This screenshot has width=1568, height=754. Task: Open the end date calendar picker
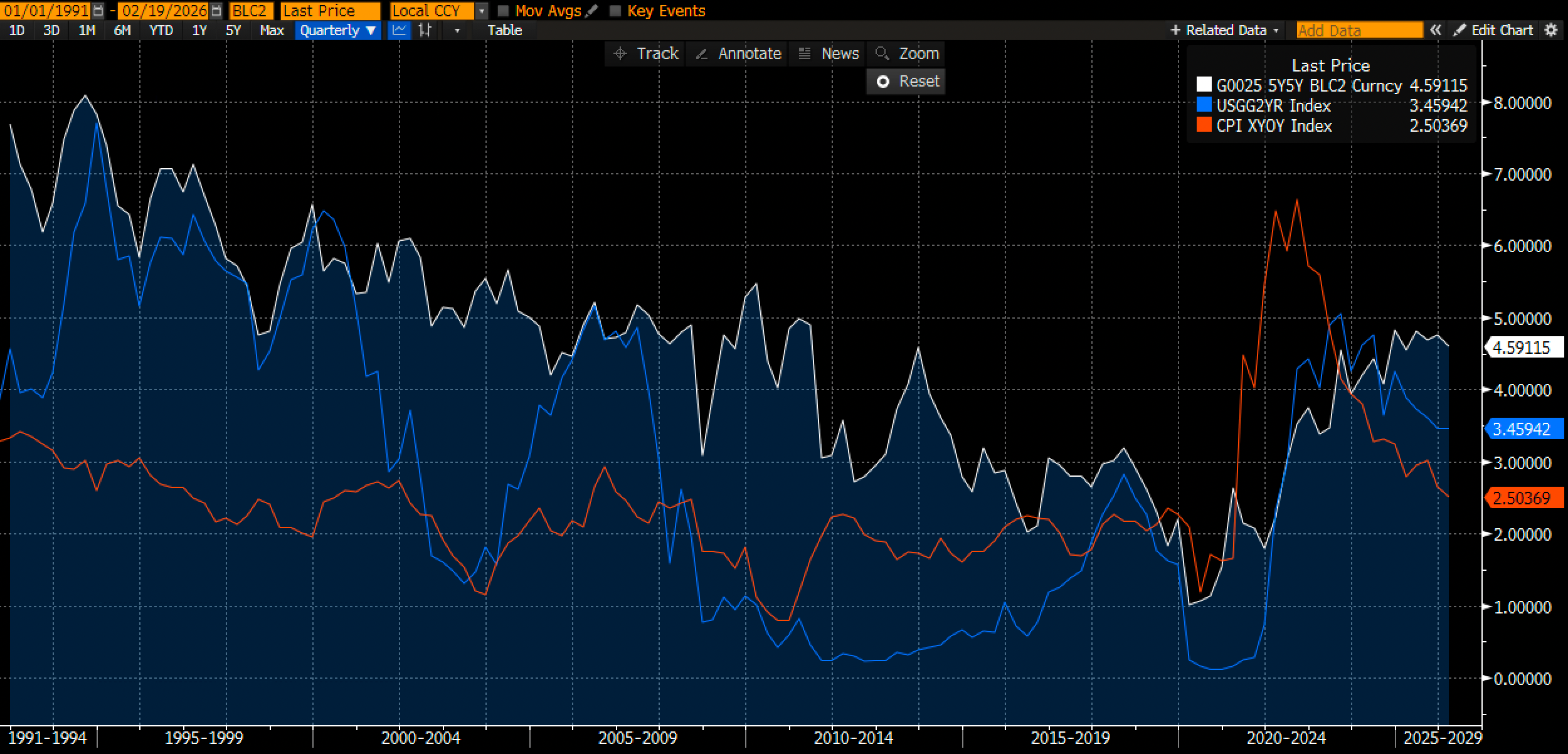pyautogui.click(x=216, y=11)
